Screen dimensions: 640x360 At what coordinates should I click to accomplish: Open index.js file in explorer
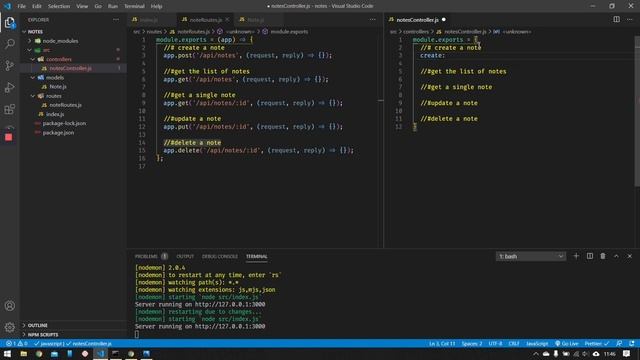point(73,114)
